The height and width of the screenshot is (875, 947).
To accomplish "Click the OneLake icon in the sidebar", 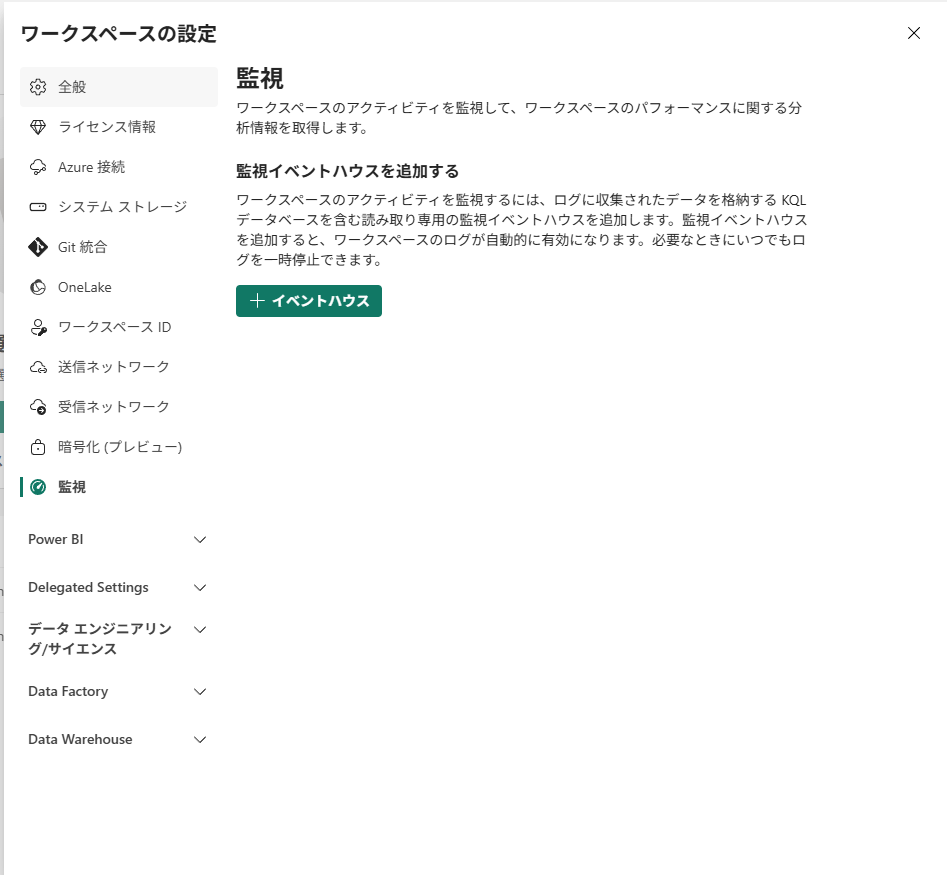I will (x=38, y=287).
